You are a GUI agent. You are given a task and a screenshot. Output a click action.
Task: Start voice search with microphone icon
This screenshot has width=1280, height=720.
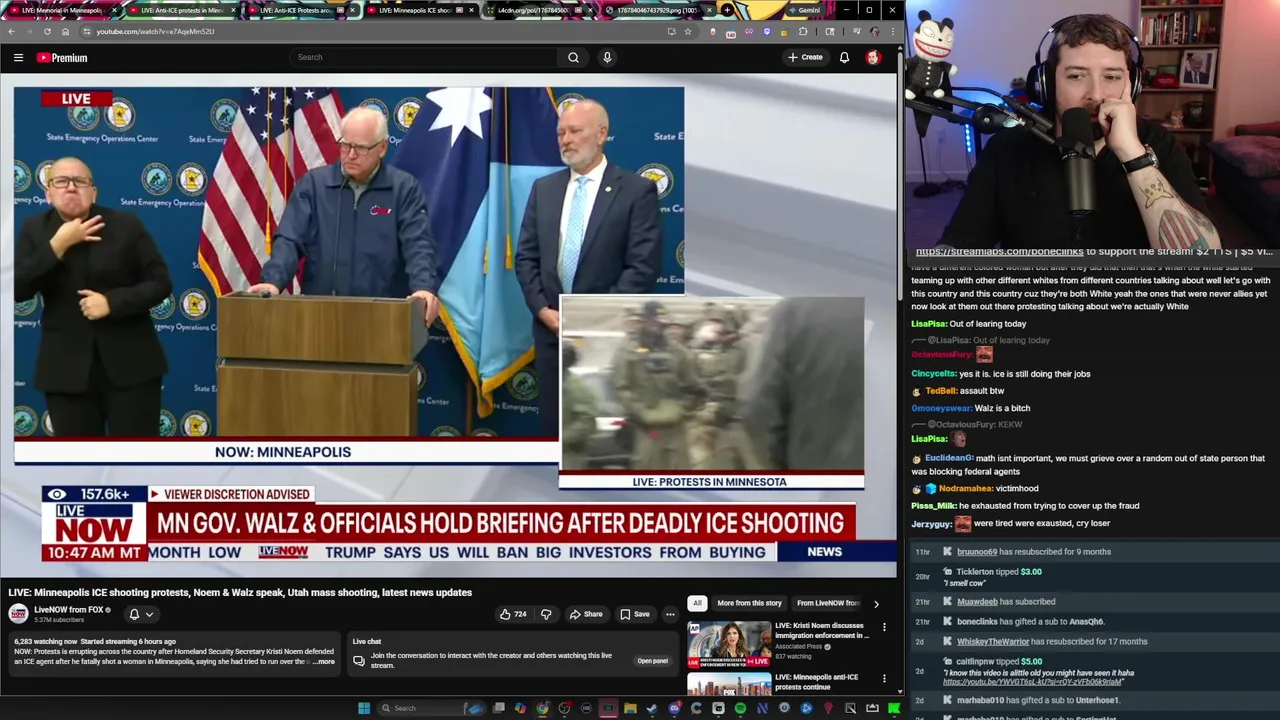[x=607, y=57]
